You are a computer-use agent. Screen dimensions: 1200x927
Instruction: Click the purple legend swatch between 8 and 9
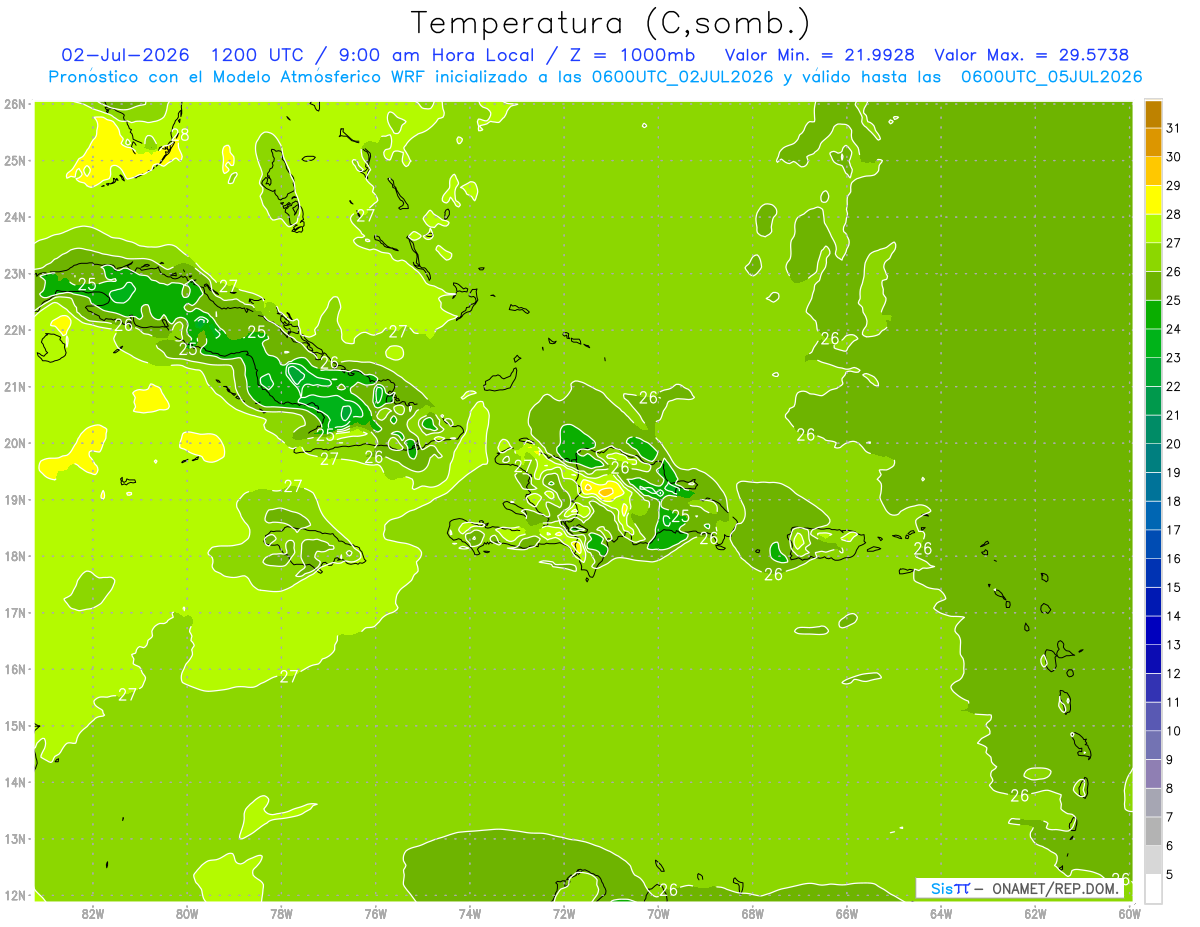coord(1153,773)
